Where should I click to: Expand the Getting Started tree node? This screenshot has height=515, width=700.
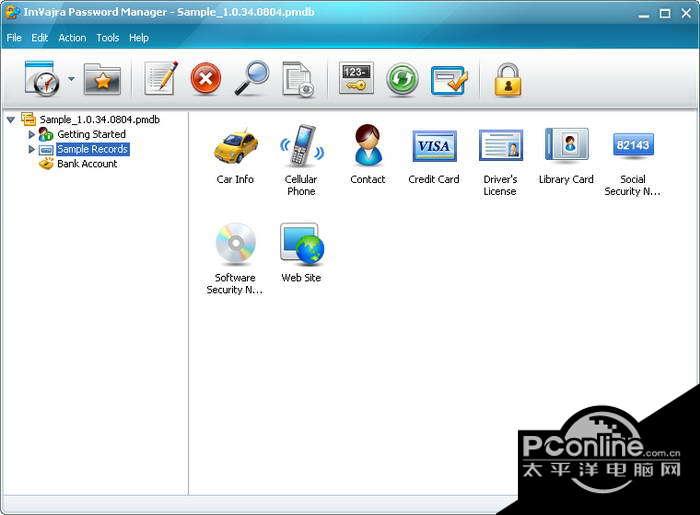coord(31,134)
